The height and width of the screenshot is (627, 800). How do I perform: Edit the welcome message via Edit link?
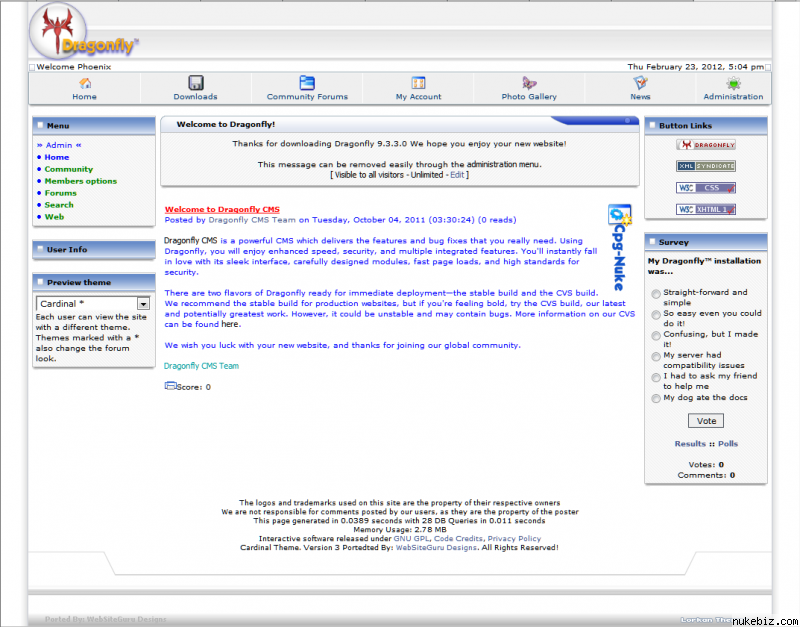(x=457, y=175)
